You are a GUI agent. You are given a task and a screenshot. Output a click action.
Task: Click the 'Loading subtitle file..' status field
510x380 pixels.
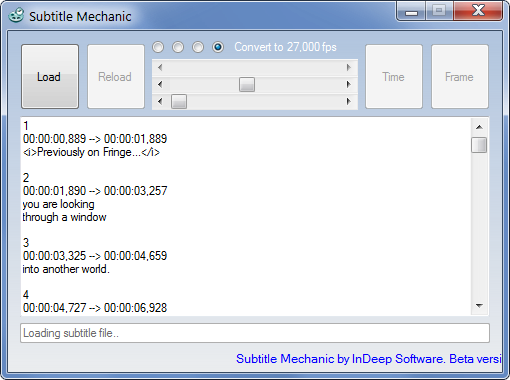coord(255,333)
